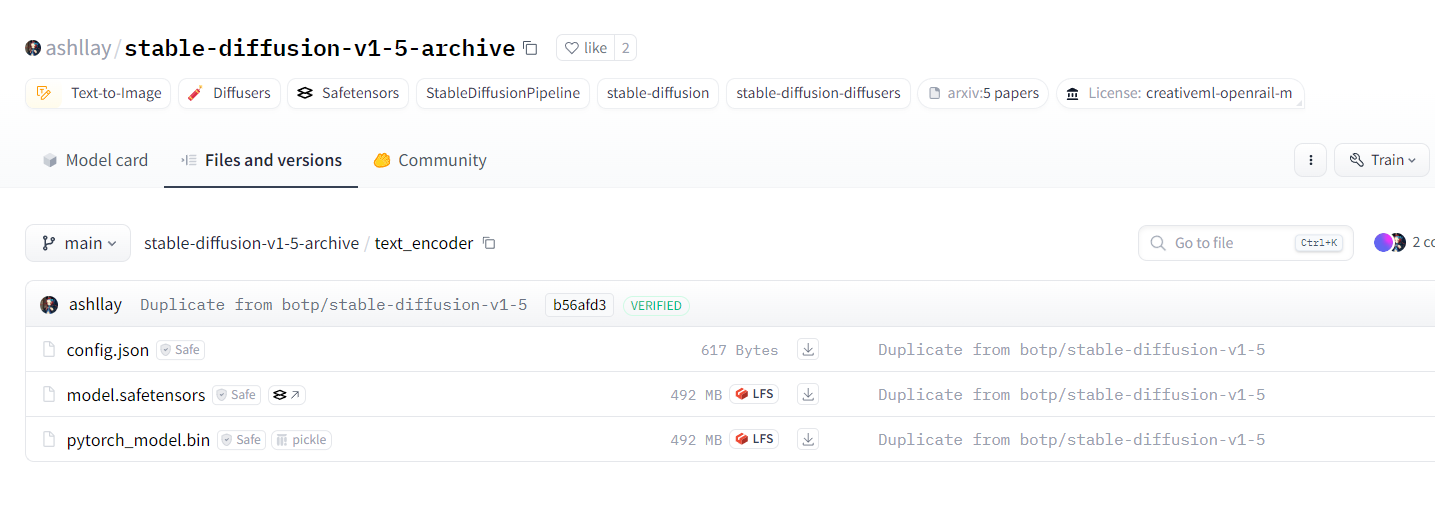Screen dimensions: 1435x527
Task: Click 492 MB size of pytorch_model.bin
Action: (x=696, y=440)
